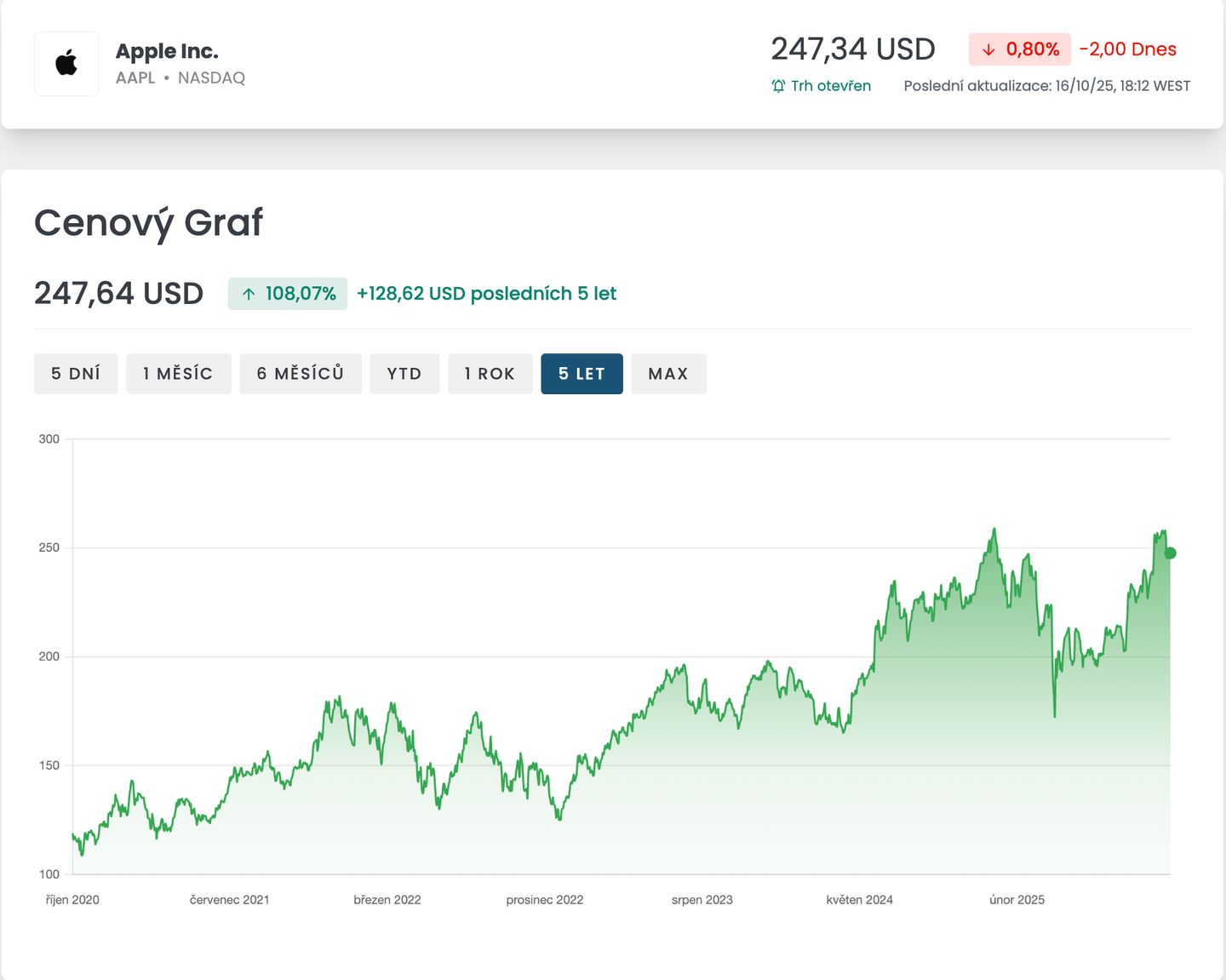Click the Cenový Graf heading
This screenshot has height=980, width=1226.
149,223
